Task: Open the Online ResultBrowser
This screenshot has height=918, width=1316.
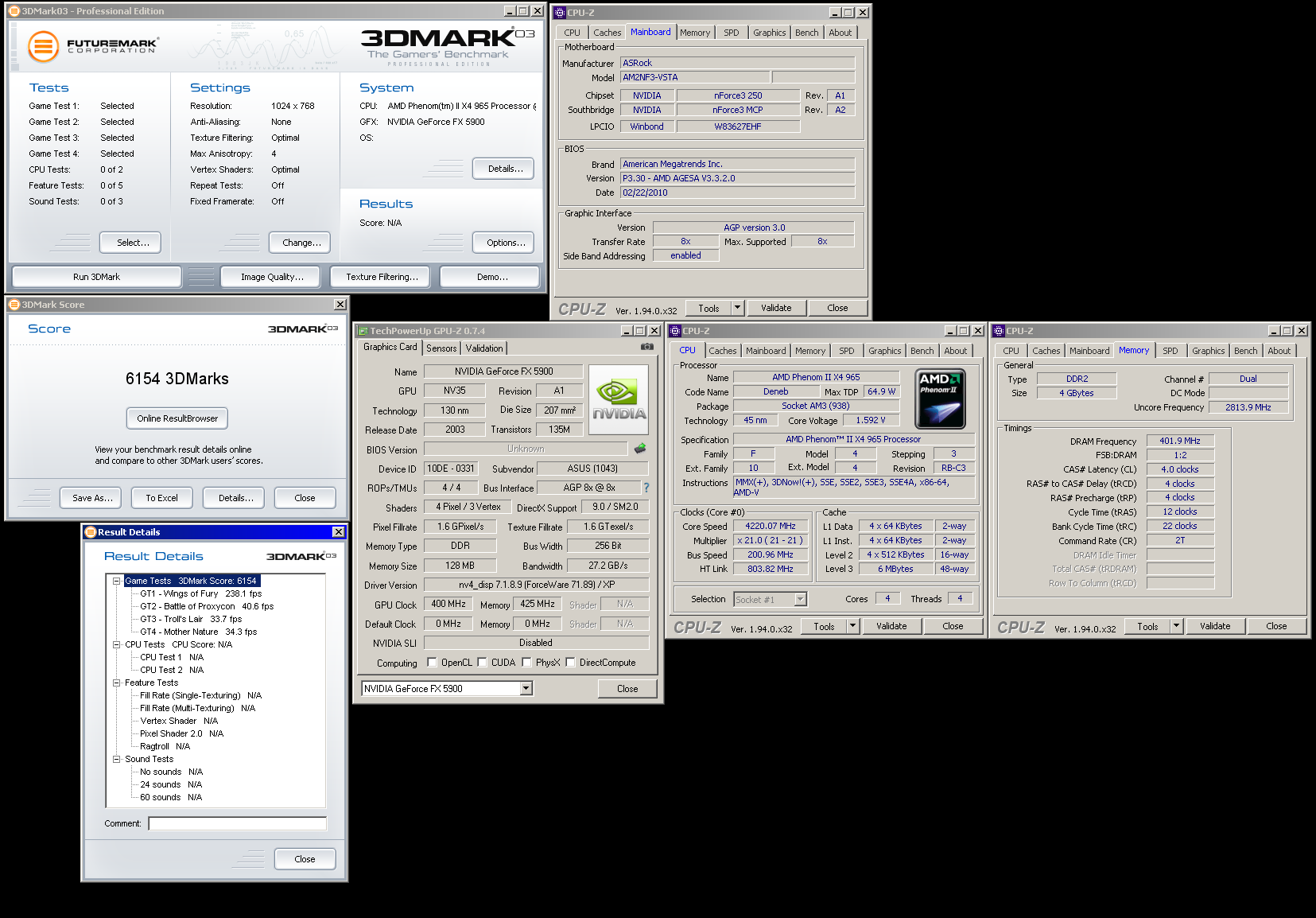Action: click(177, 418)
